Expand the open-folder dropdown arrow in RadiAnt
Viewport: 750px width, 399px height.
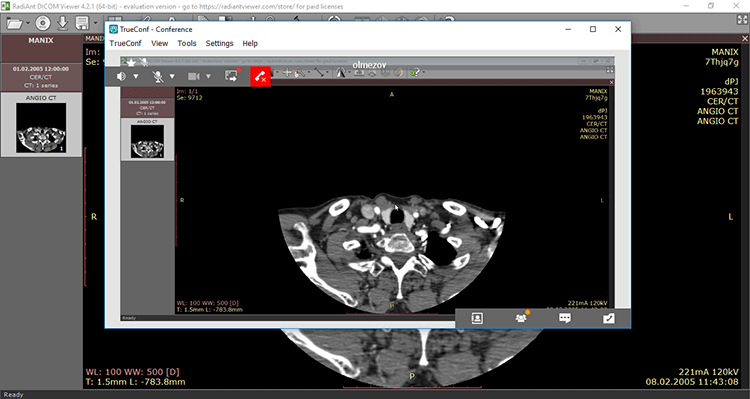point(28,23)
